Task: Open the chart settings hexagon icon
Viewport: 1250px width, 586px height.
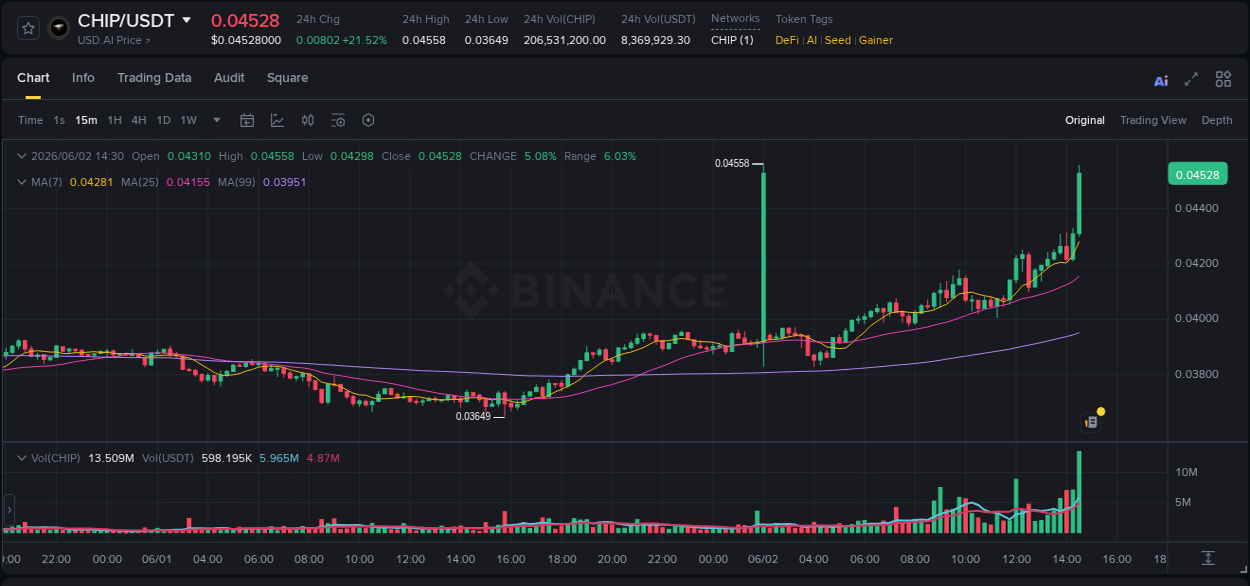Action: (368, 120)
